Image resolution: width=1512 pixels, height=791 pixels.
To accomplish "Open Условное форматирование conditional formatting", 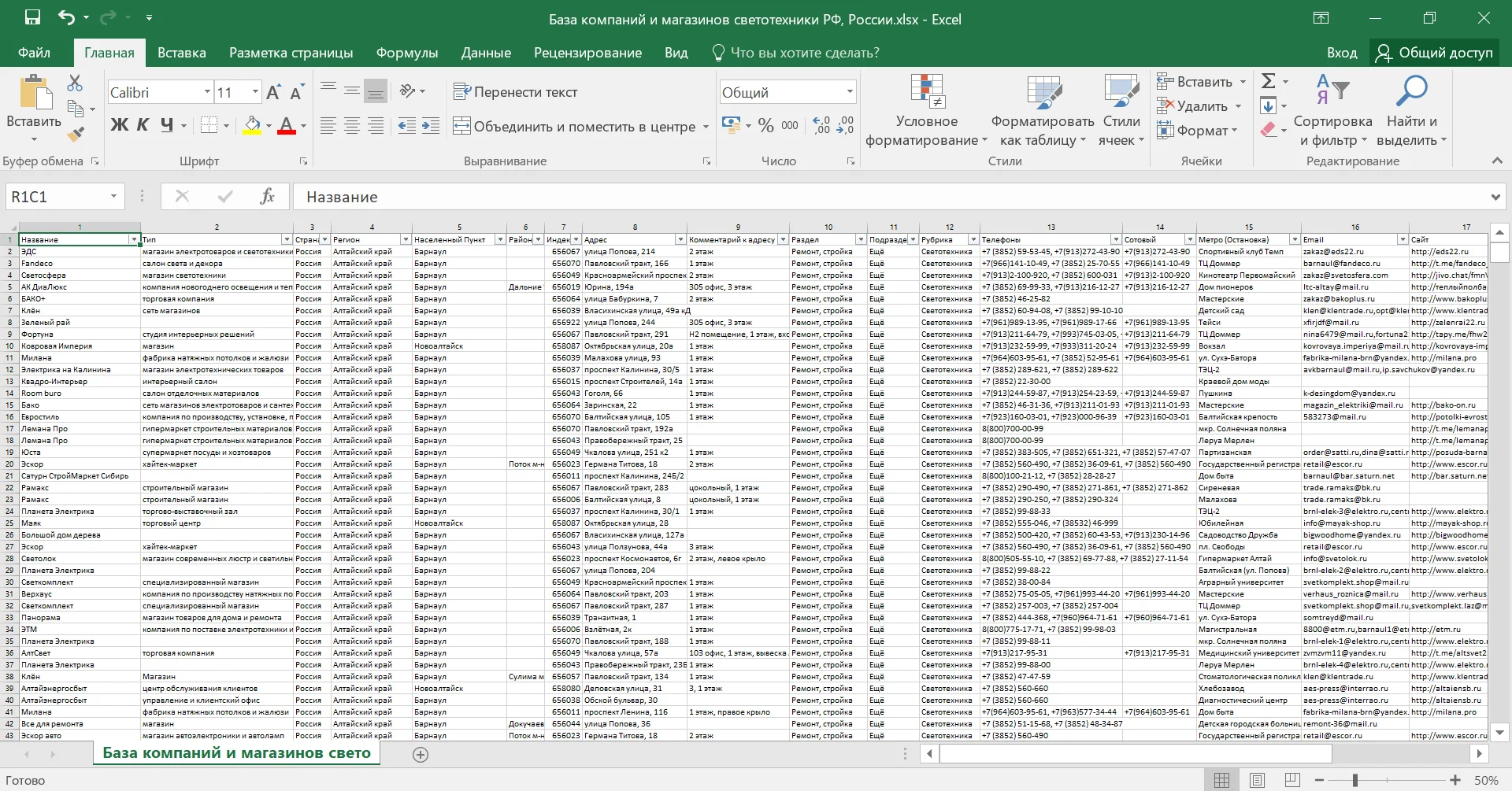I will point(926,111).
